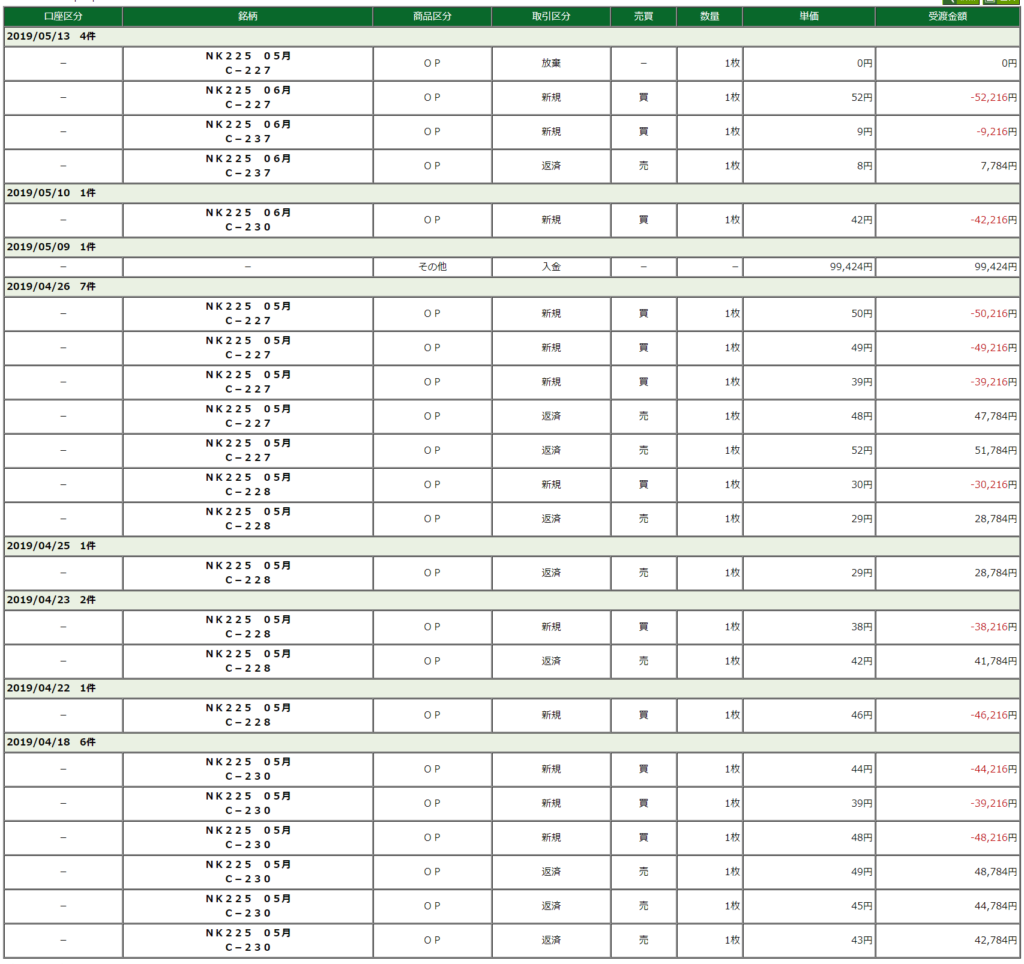Click the partially visible green button at far top right
The image size is (1024, 964).
coord(1002,2)
